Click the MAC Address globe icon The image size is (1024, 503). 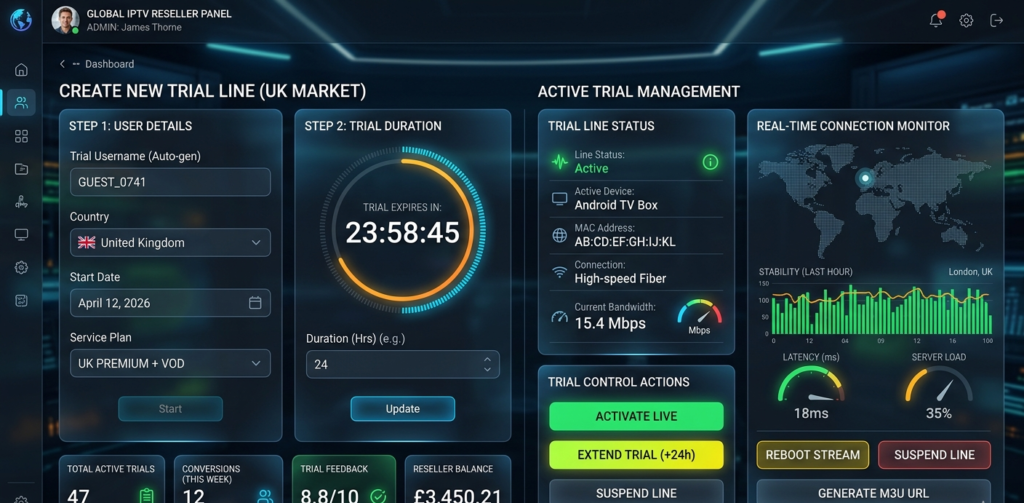560,236
